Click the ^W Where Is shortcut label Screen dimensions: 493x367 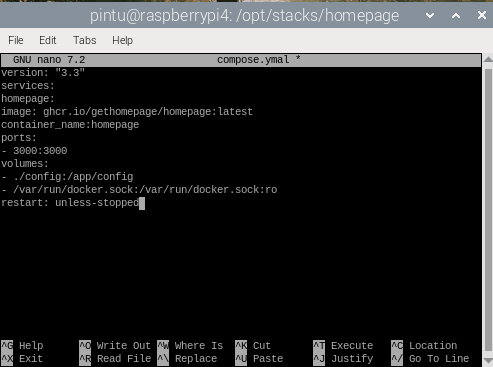[190, 345]
